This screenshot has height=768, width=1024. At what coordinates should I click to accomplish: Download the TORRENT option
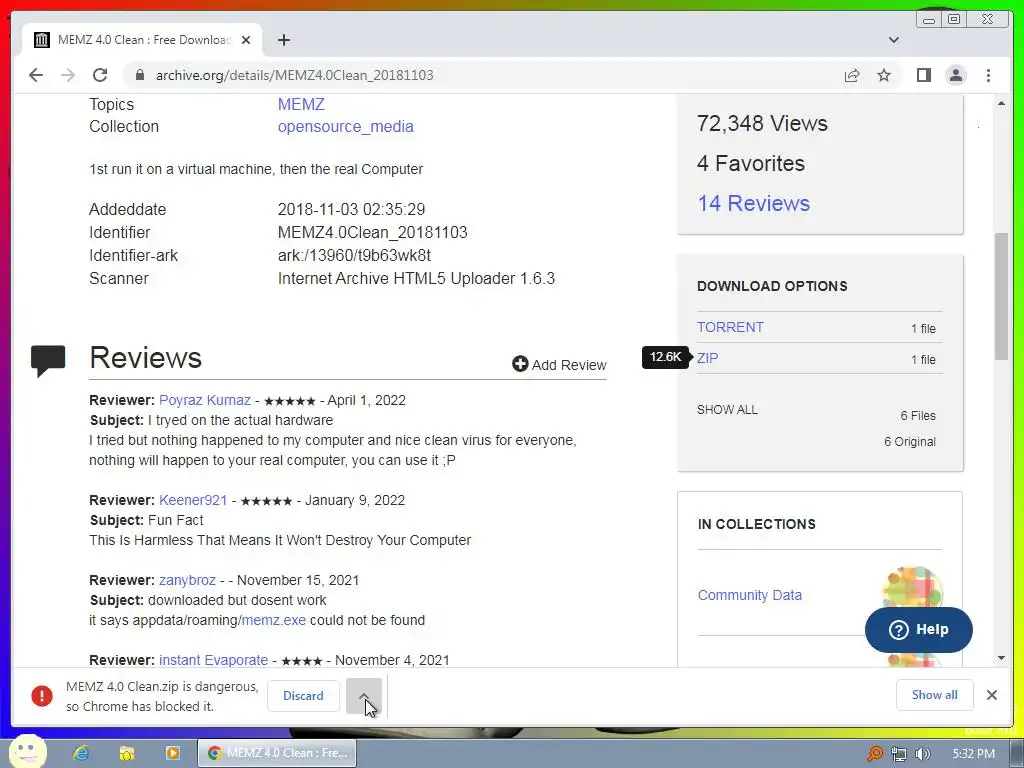coord(730,327)
